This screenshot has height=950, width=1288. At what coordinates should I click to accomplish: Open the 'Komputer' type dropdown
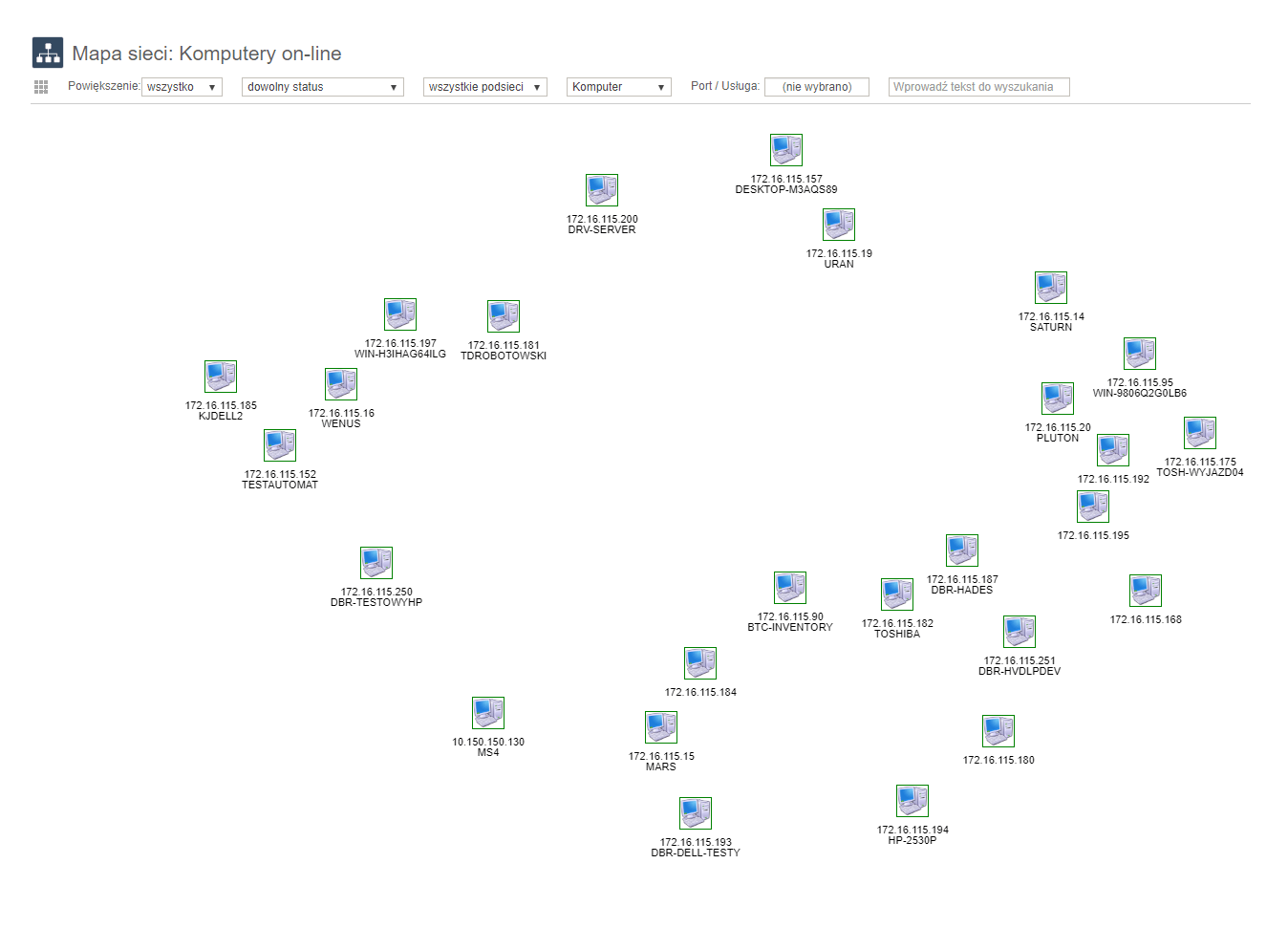click(619, 87)
